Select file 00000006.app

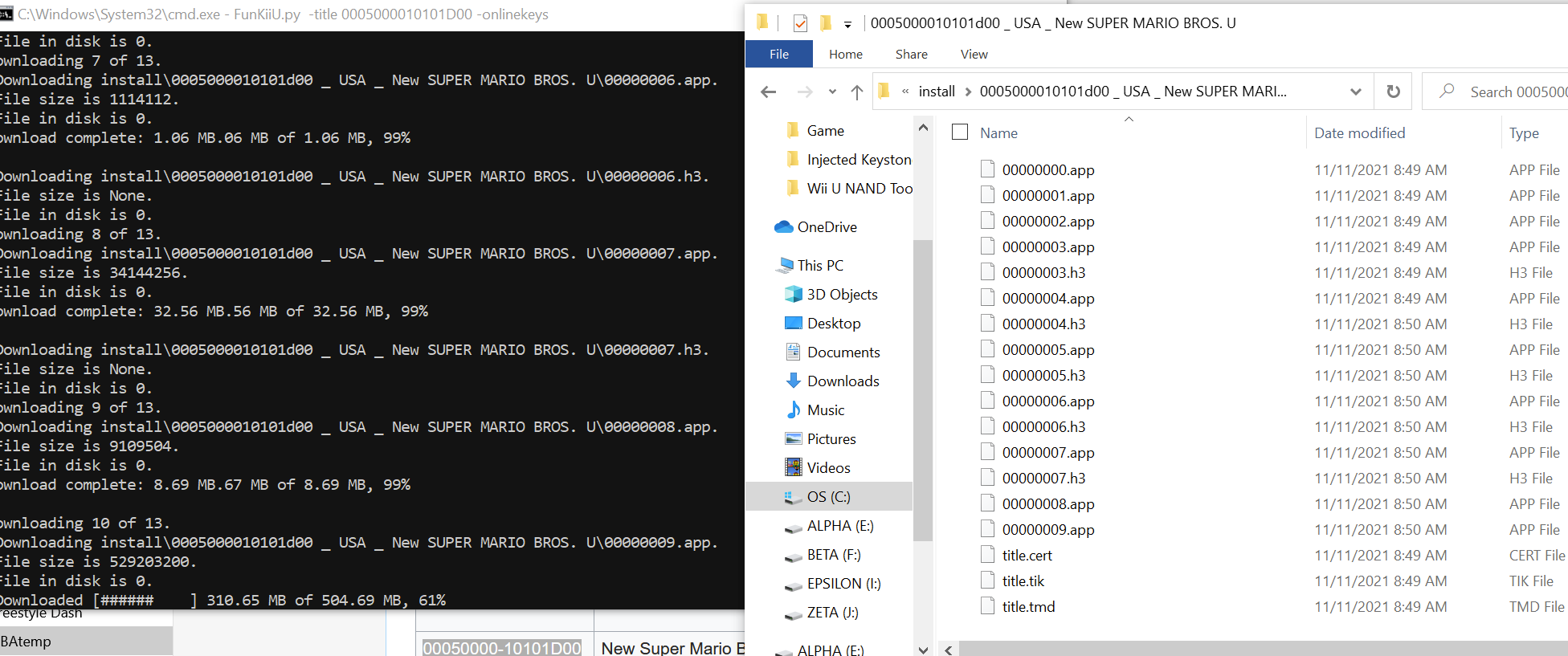click(1048, 401)
